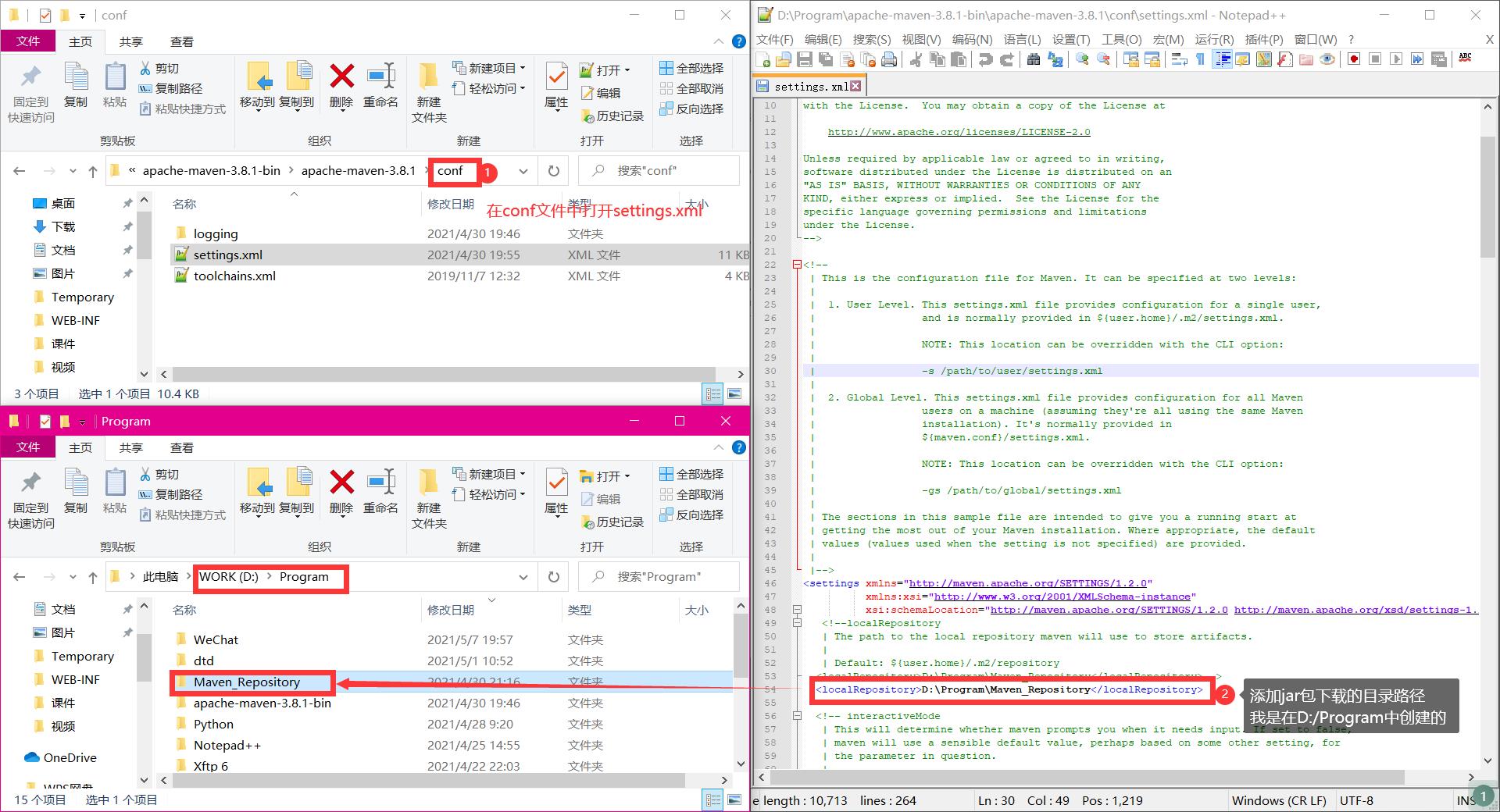The height and width of the screenshot is (812, 1500).
Task: Click the Cut scissors icon in Notepad++
Action: pos(916,59)
